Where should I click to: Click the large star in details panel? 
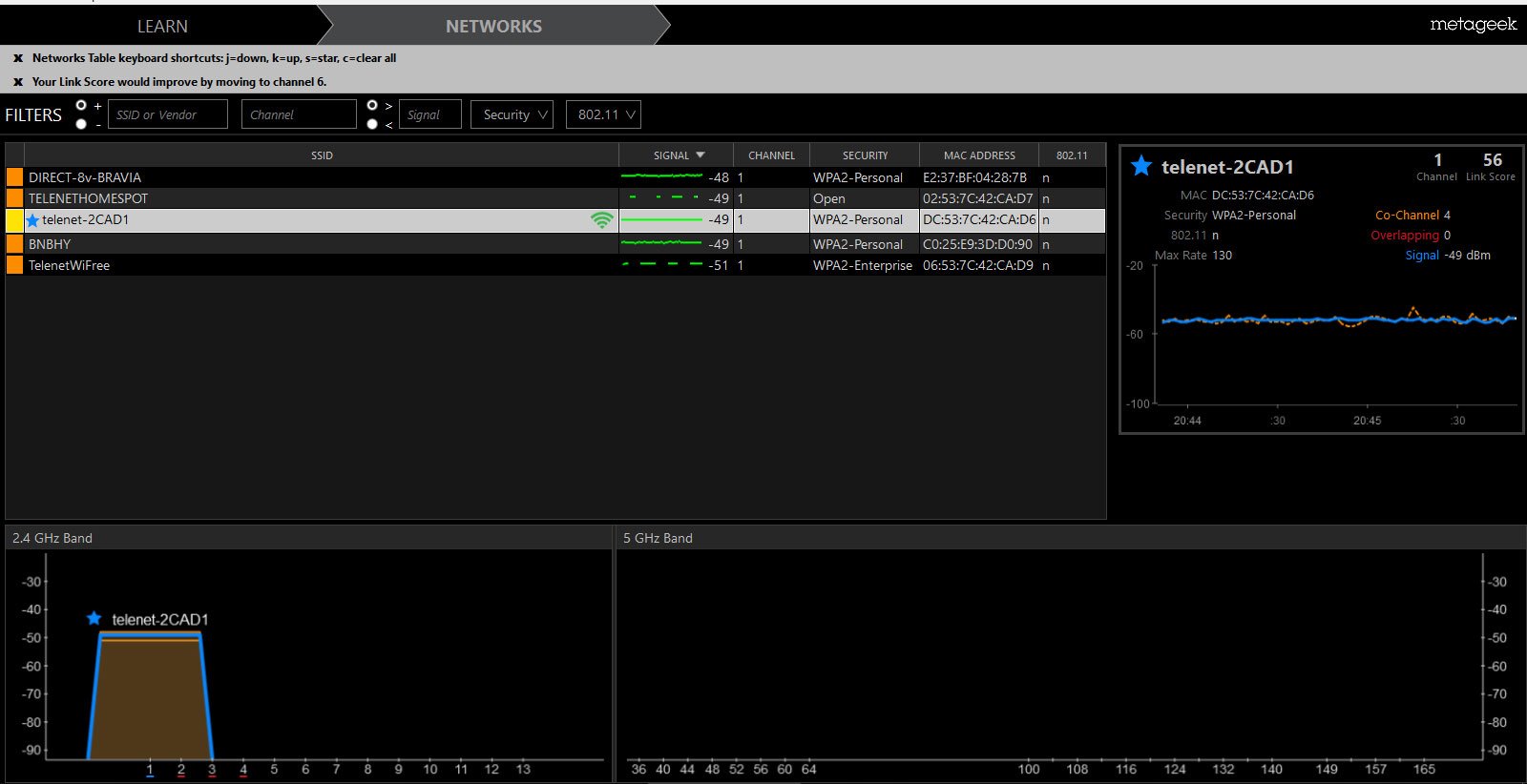[x=1141, y=166]
